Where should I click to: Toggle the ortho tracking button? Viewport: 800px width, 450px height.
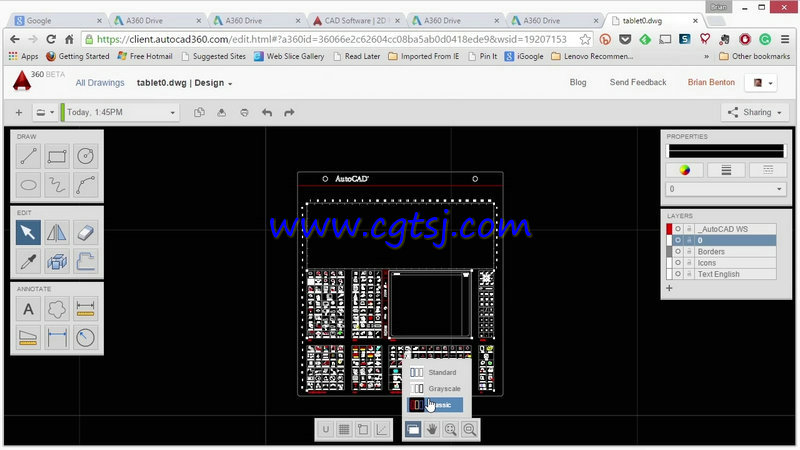[382, 430]
